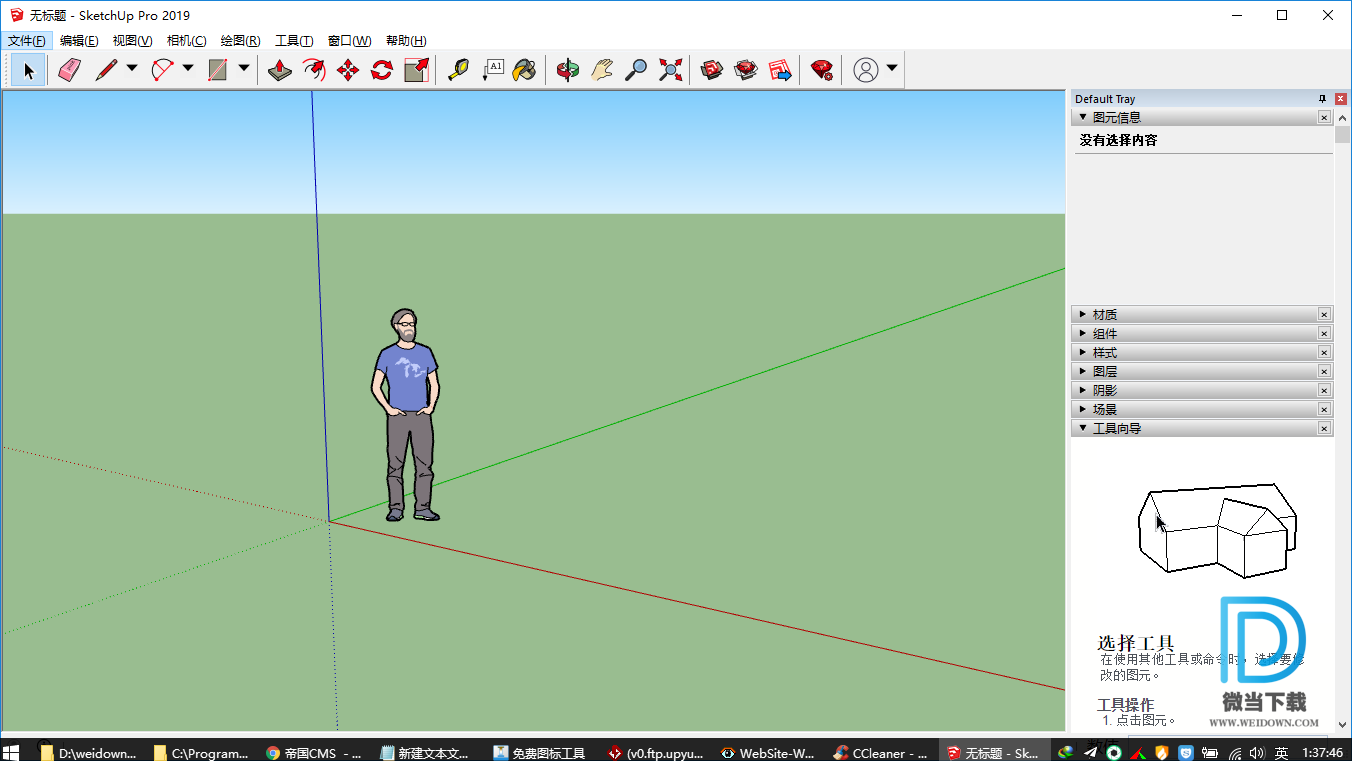1352x761 pixels.
Task: Click the house illustration in 工具向导
Action: point(1217,530)
